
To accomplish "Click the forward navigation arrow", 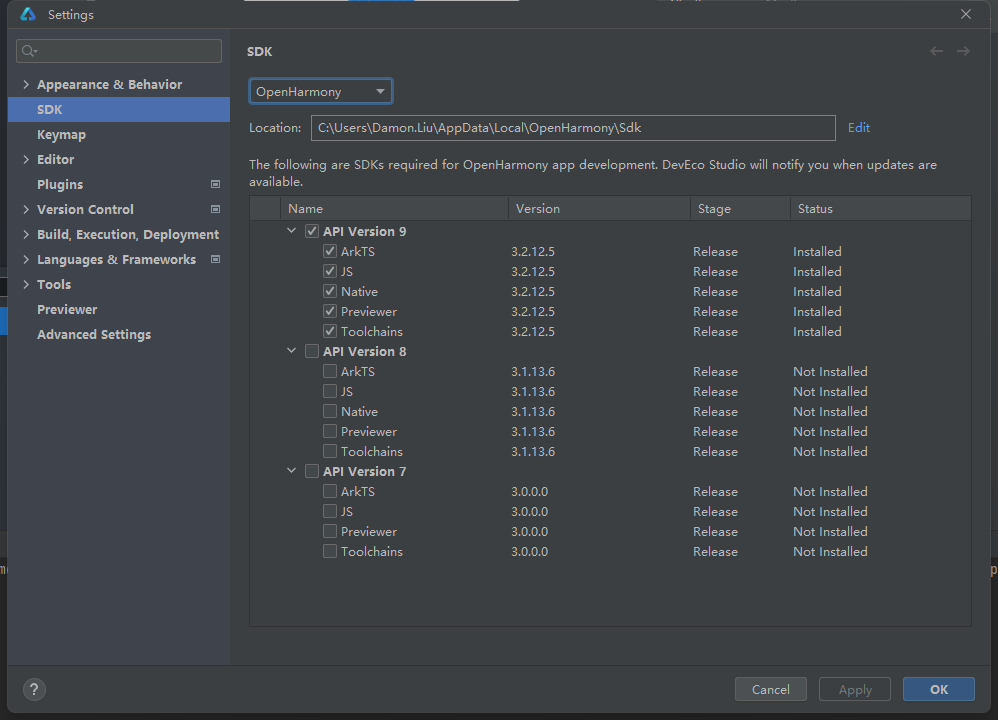I will point(963,51).
